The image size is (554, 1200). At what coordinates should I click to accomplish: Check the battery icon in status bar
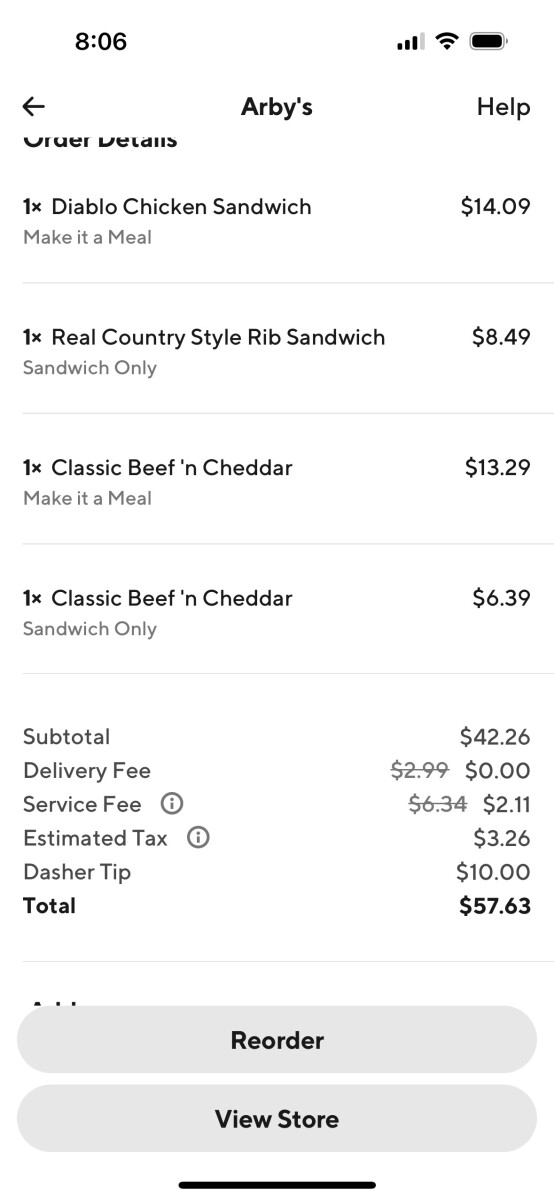point(490,42)
